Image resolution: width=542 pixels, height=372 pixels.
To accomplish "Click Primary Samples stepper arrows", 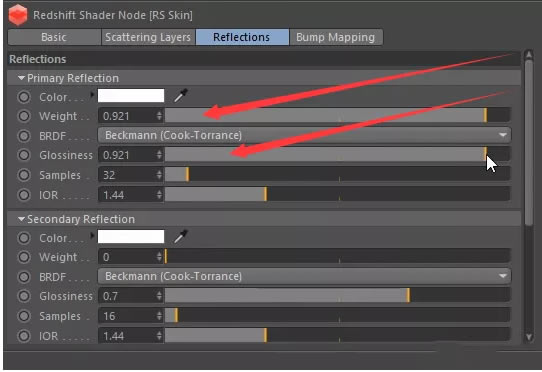I will tap(159, 175).
